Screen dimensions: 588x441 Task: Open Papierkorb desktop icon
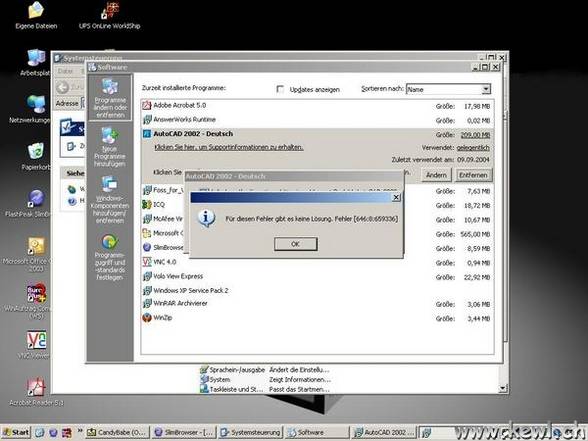36,157
